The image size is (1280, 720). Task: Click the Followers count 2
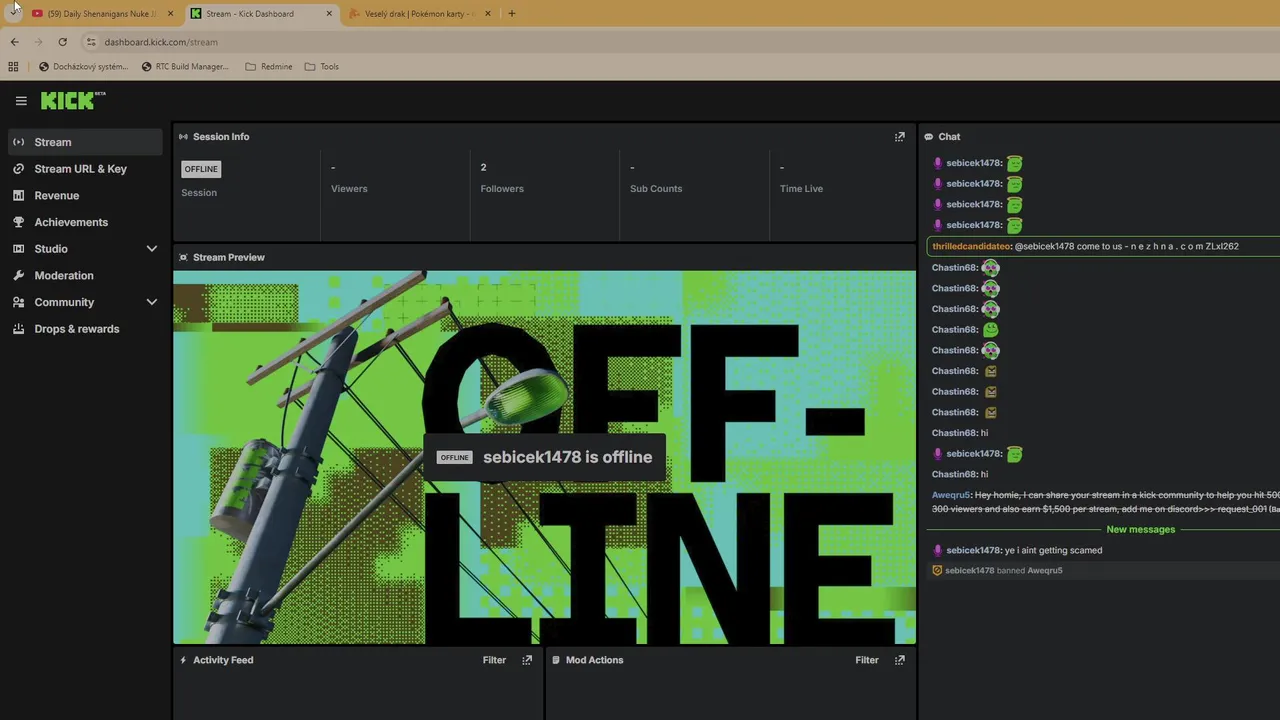(483, 167)
